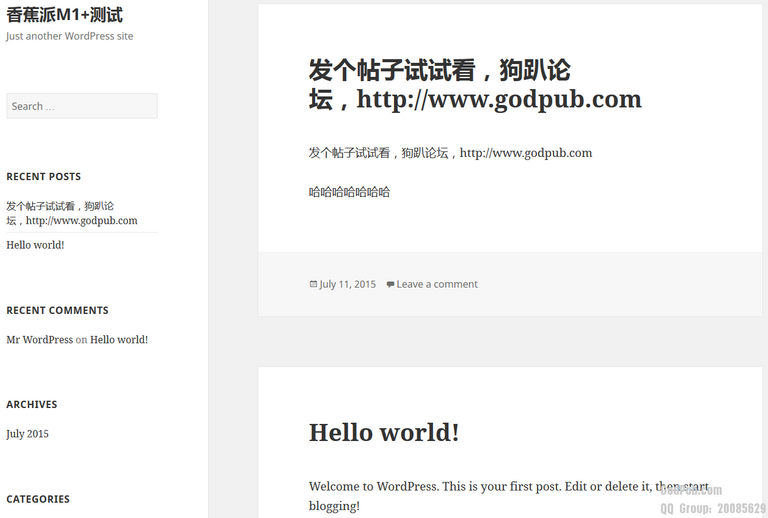
Task: Open the July 2015 archive
Action: coord(27,434)
